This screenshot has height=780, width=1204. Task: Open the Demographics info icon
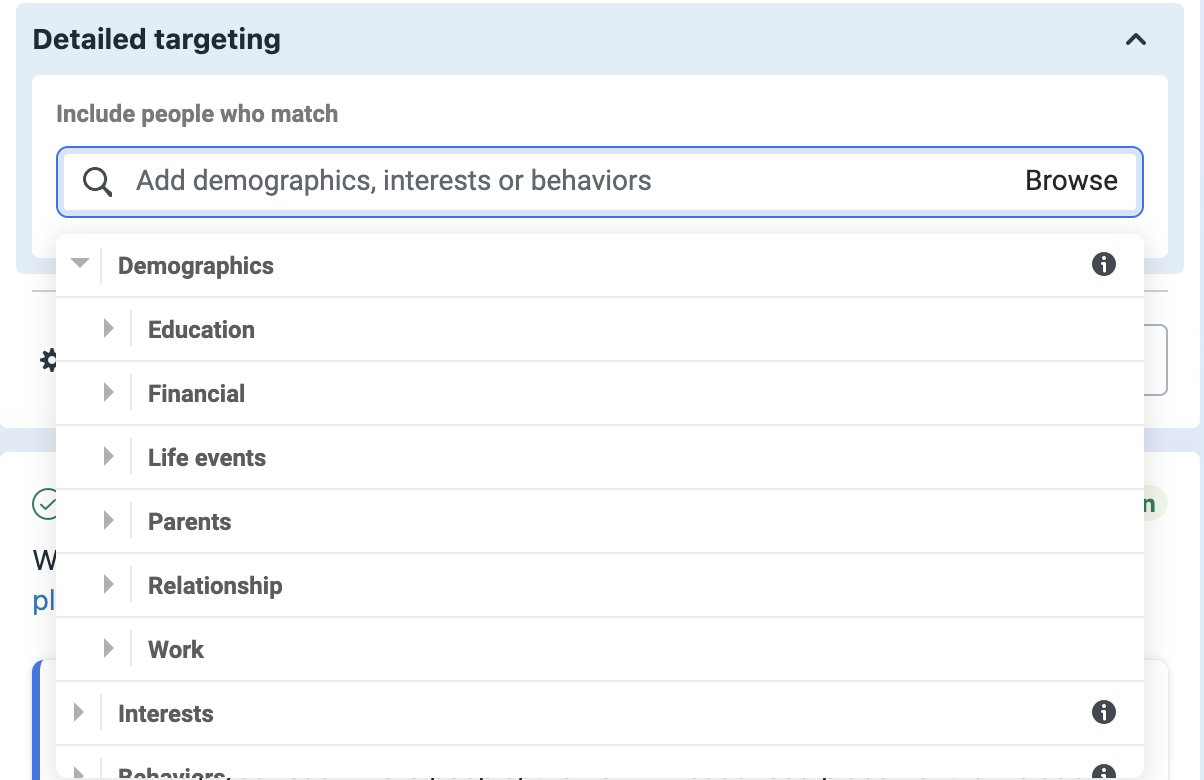(x=1104, y=264)
